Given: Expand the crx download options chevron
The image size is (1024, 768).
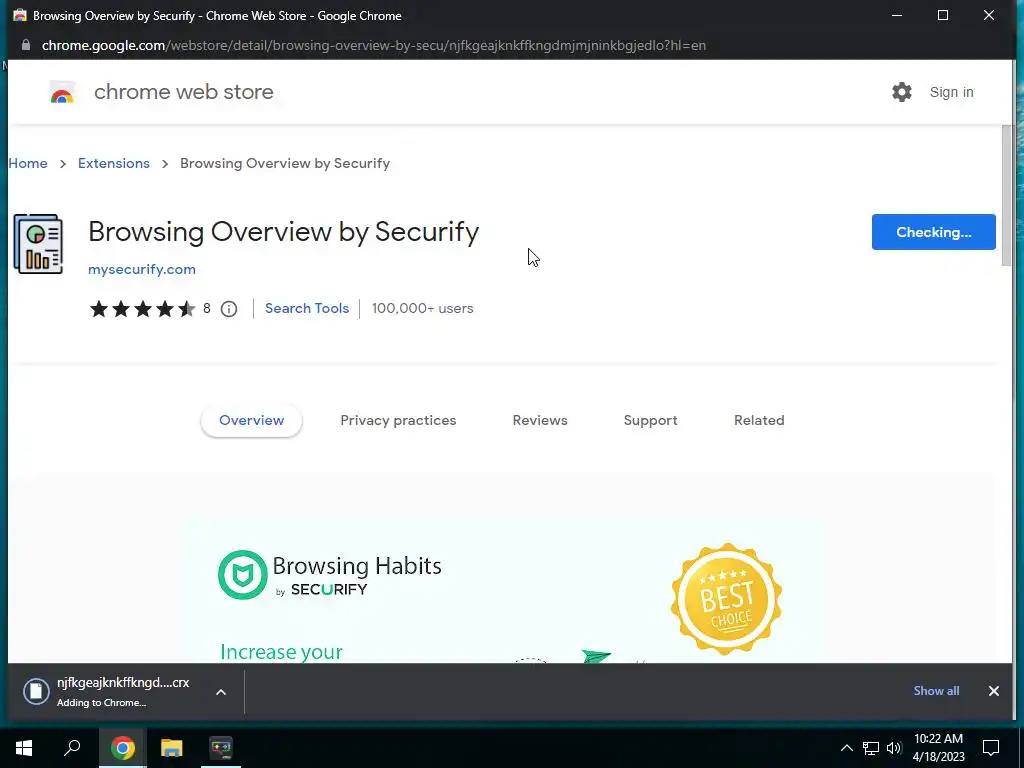Looking at the screenshot, I should click(x=221, y=692).
